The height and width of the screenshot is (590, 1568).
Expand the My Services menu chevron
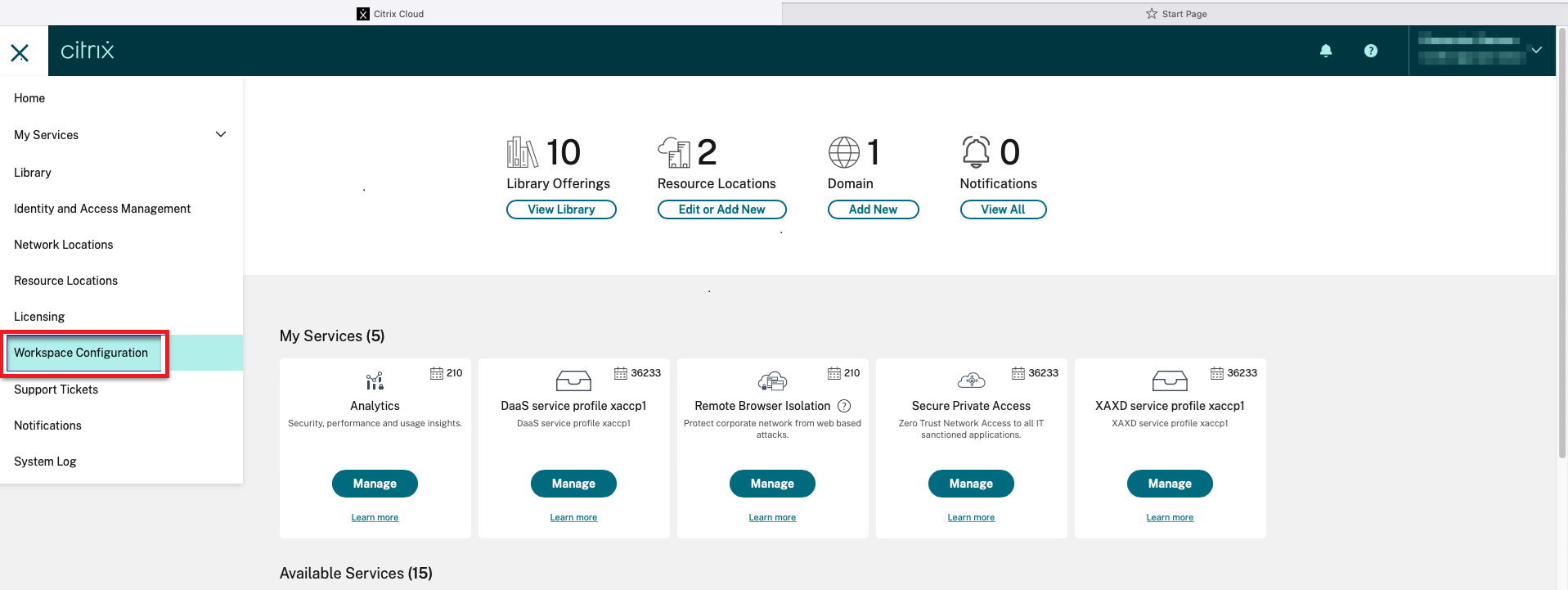point(220,134)
